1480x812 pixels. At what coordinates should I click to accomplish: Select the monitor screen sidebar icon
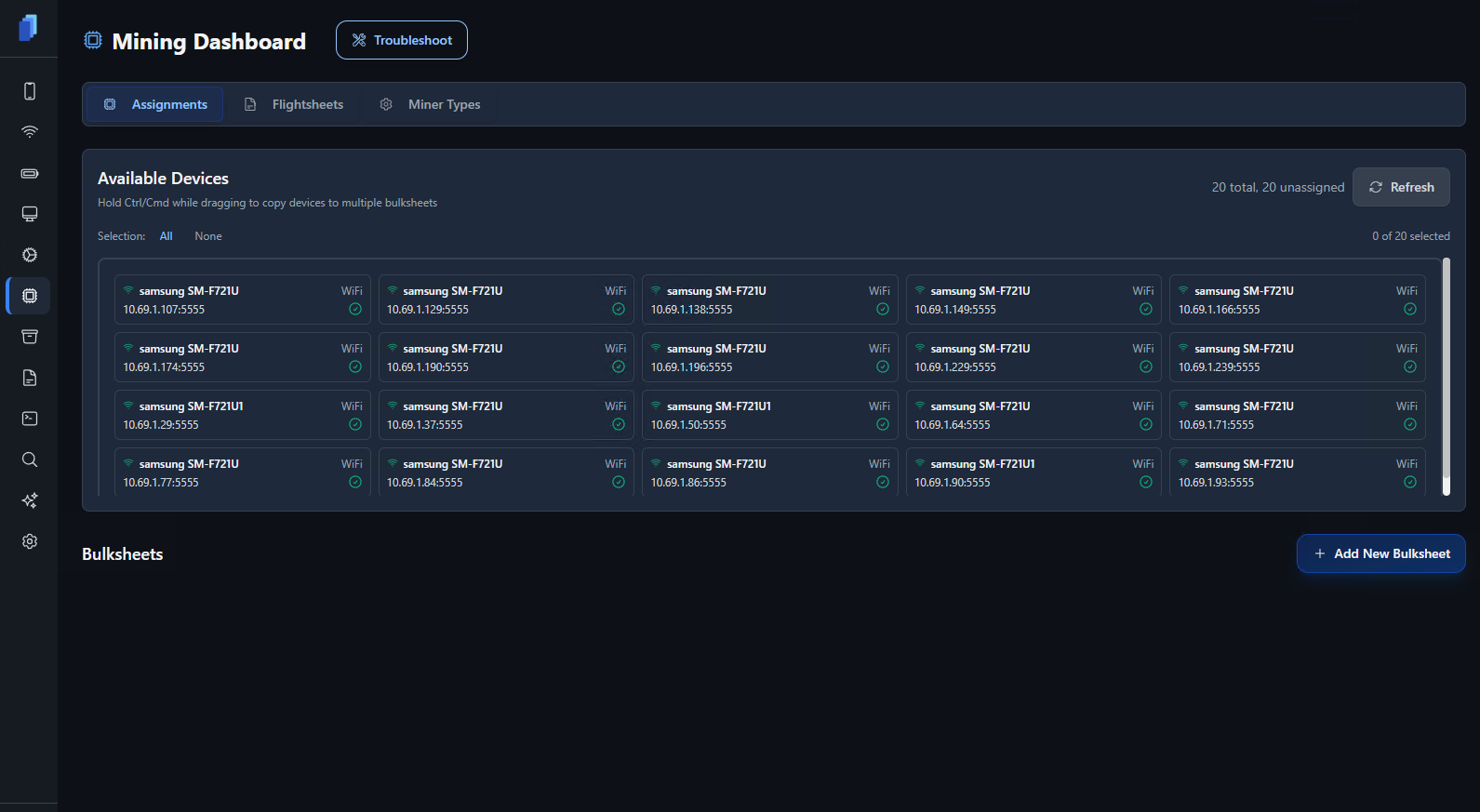pos(30,214)
